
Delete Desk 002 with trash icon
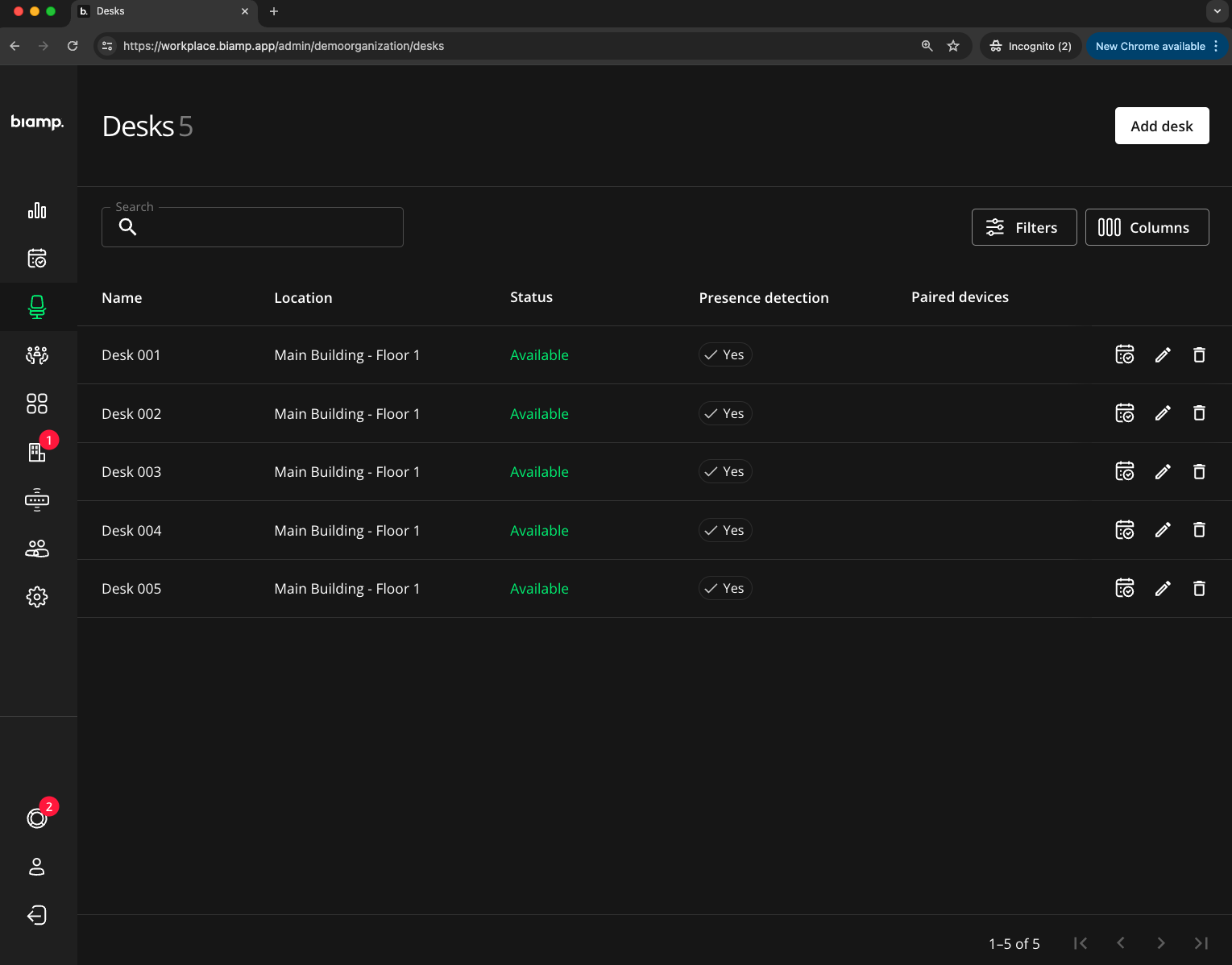[x=1199, y=413]
